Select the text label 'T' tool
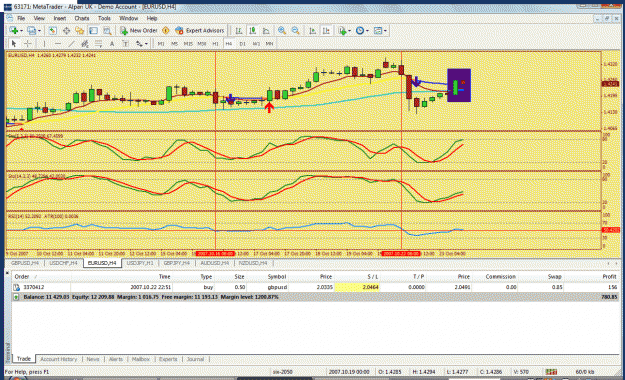The image size is (625, 380). pyautogui.click(x=126, y=43)
